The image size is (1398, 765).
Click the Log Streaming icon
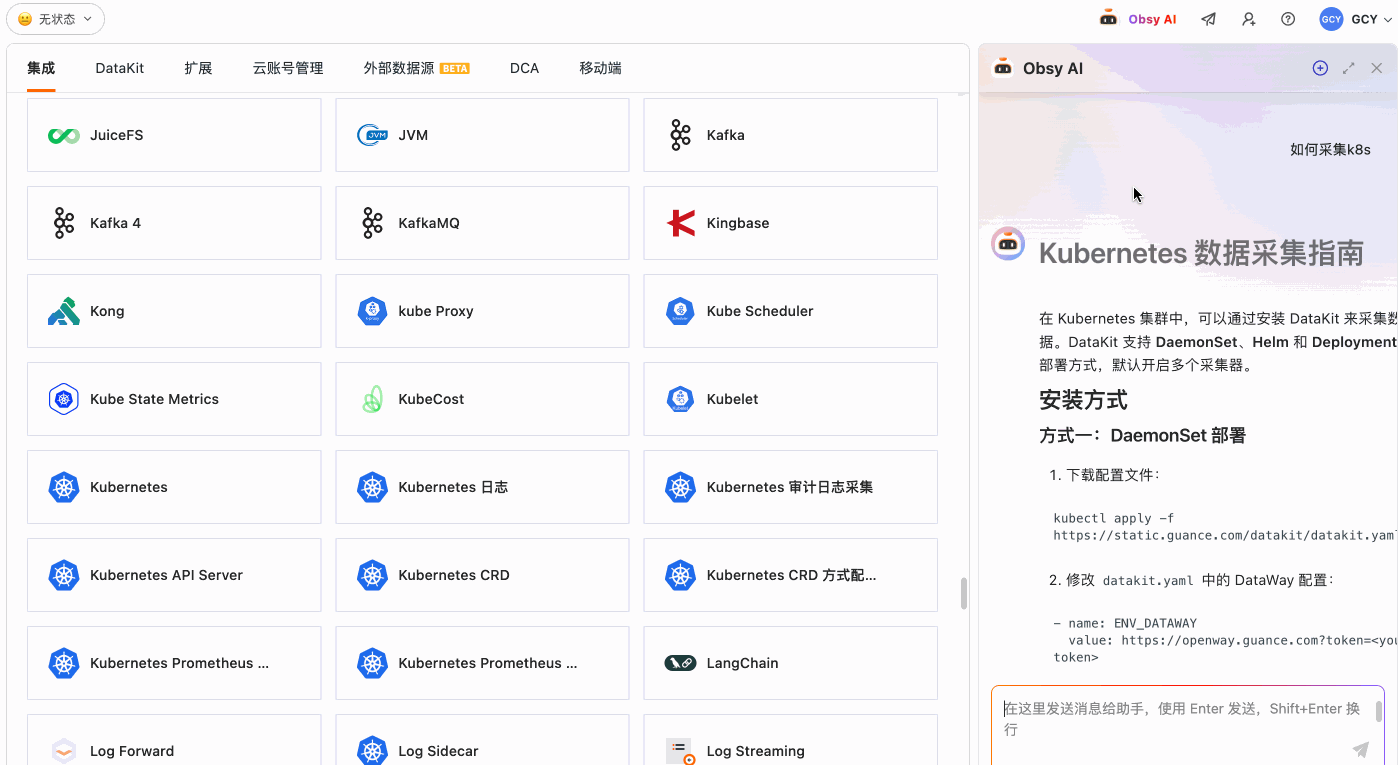pyautogui.click(x=680, y=751)
